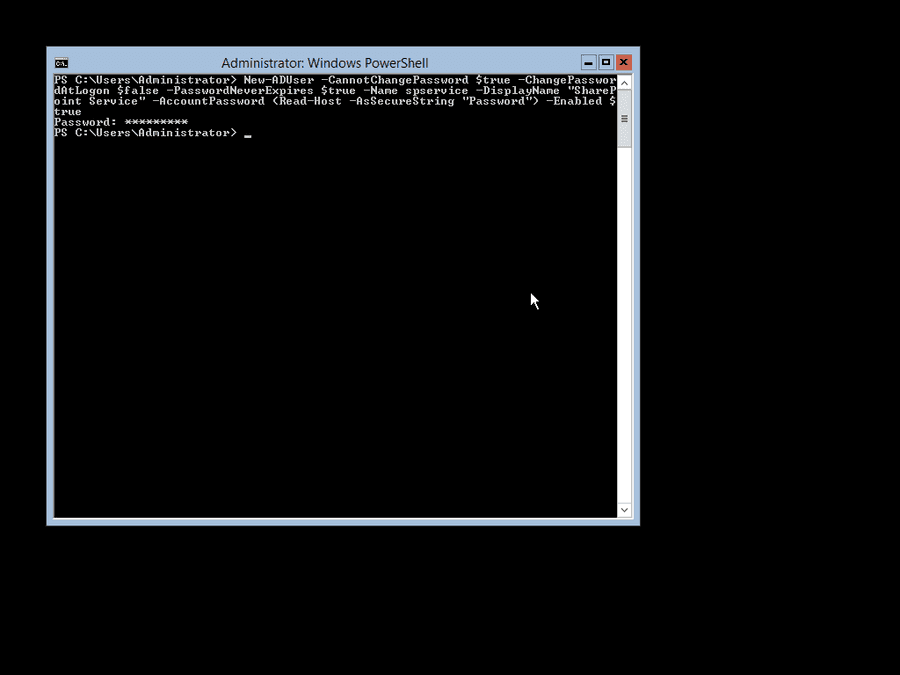Click the '-CannotChangePassword' parameter text

point(395,80)
